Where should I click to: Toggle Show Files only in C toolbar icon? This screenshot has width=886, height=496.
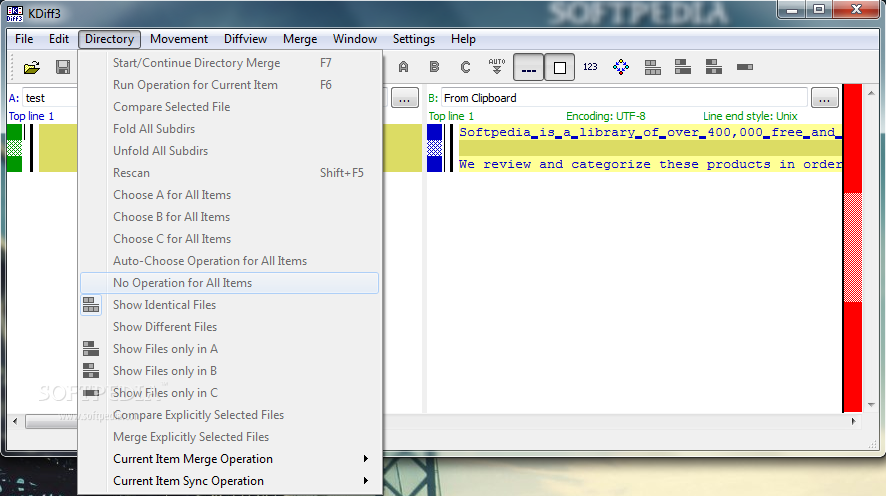click(745, 67)
